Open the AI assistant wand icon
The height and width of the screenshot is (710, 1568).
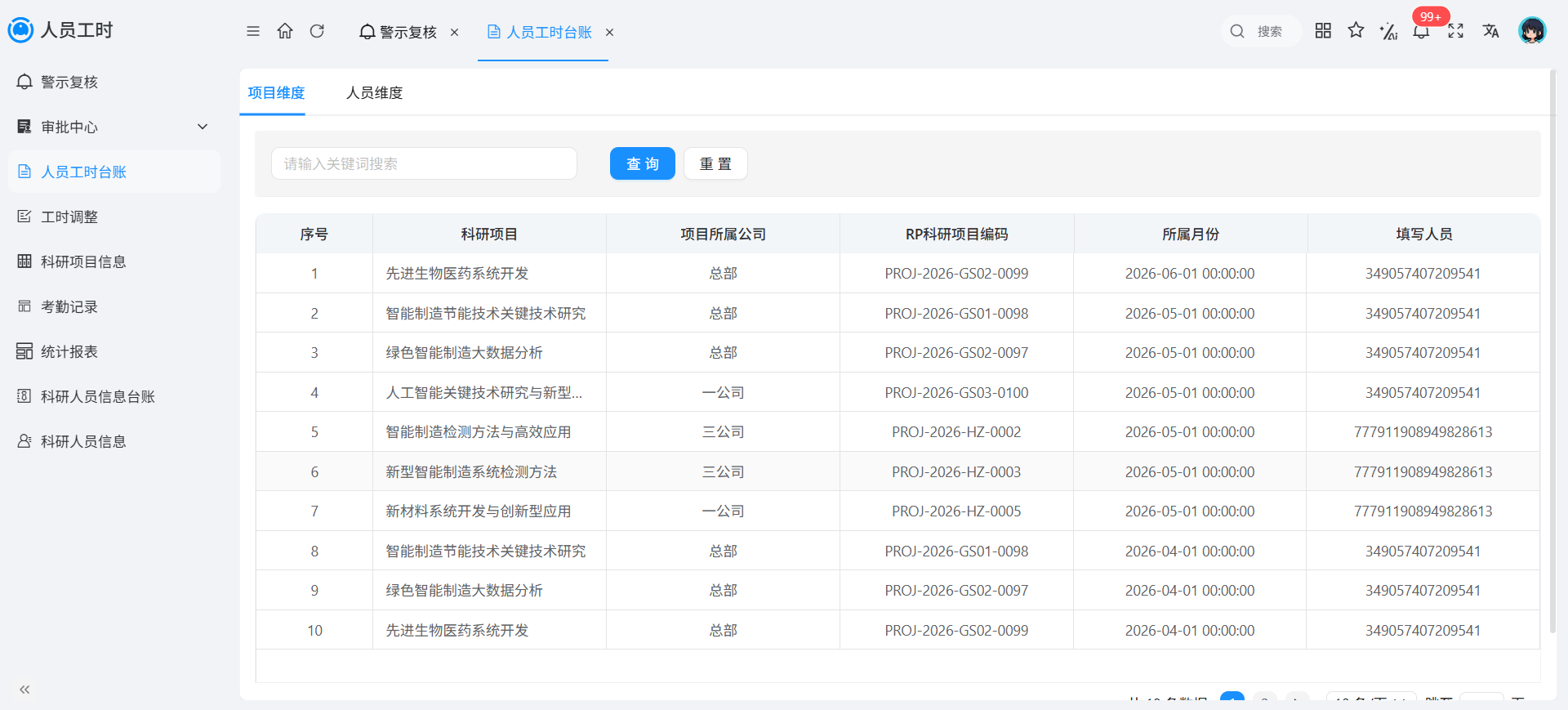1388,31
